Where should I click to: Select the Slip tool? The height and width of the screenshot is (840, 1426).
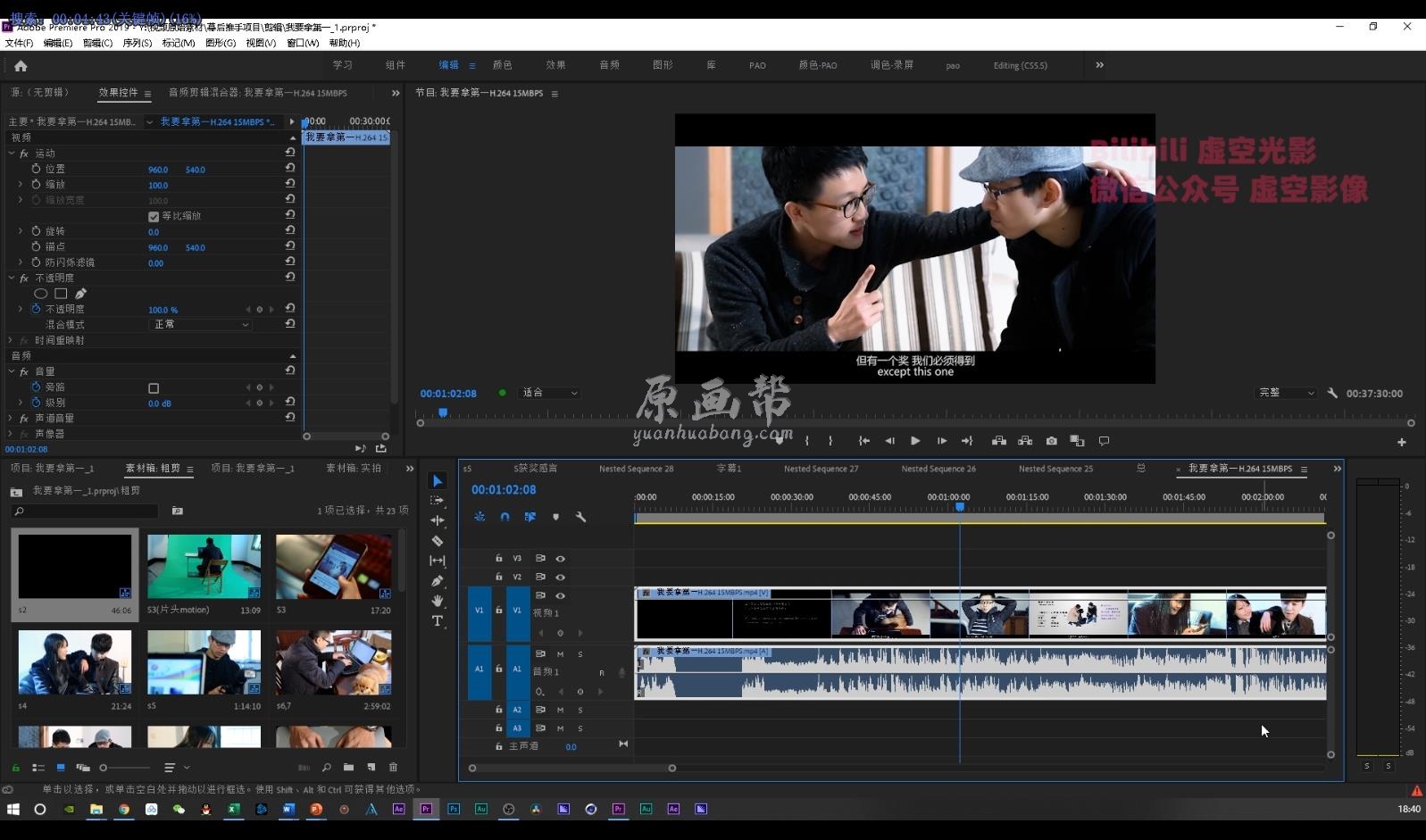point(438,561)
